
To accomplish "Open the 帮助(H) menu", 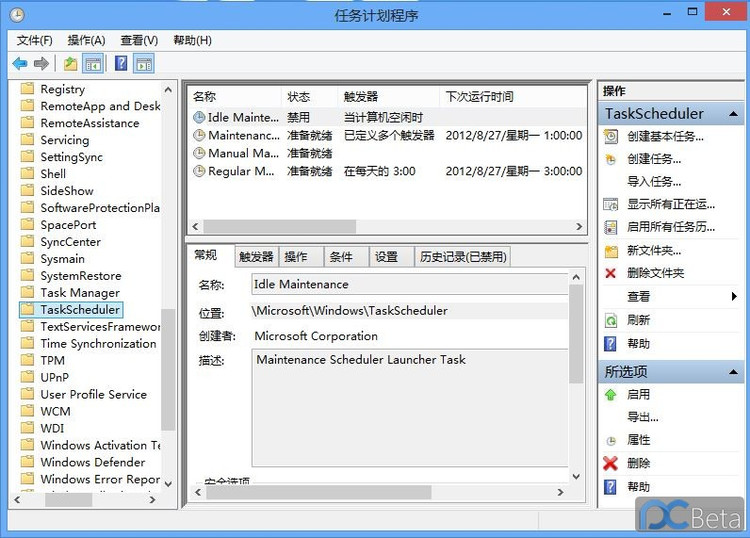I will coord(192,40).
